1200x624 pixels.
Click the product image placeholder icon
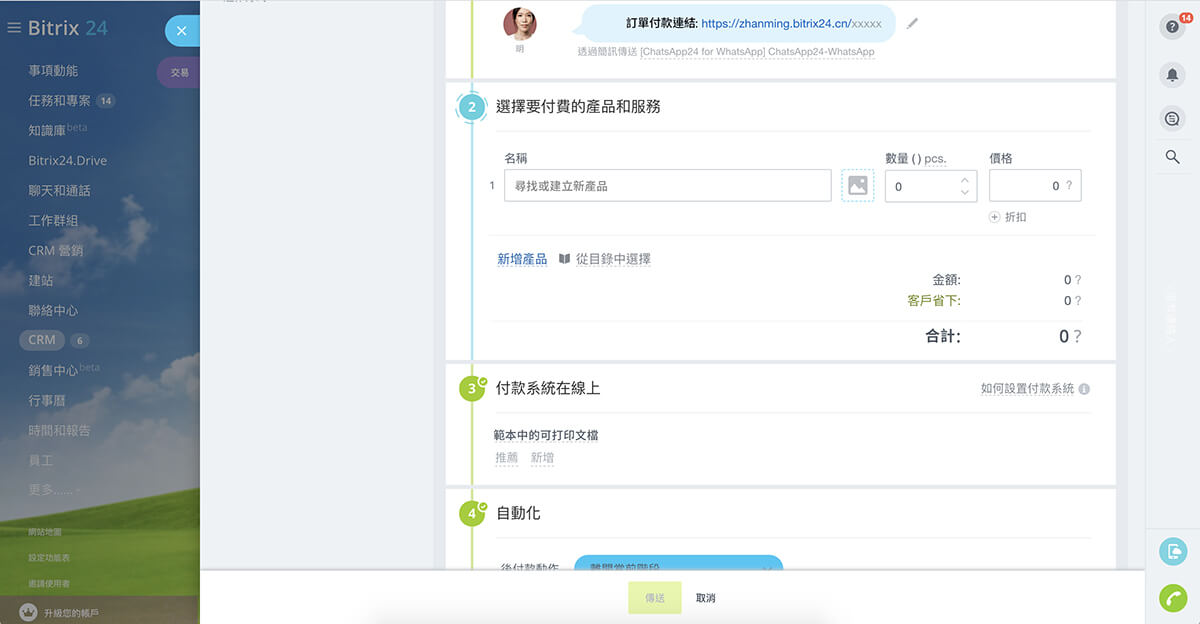tap(857, 185)
